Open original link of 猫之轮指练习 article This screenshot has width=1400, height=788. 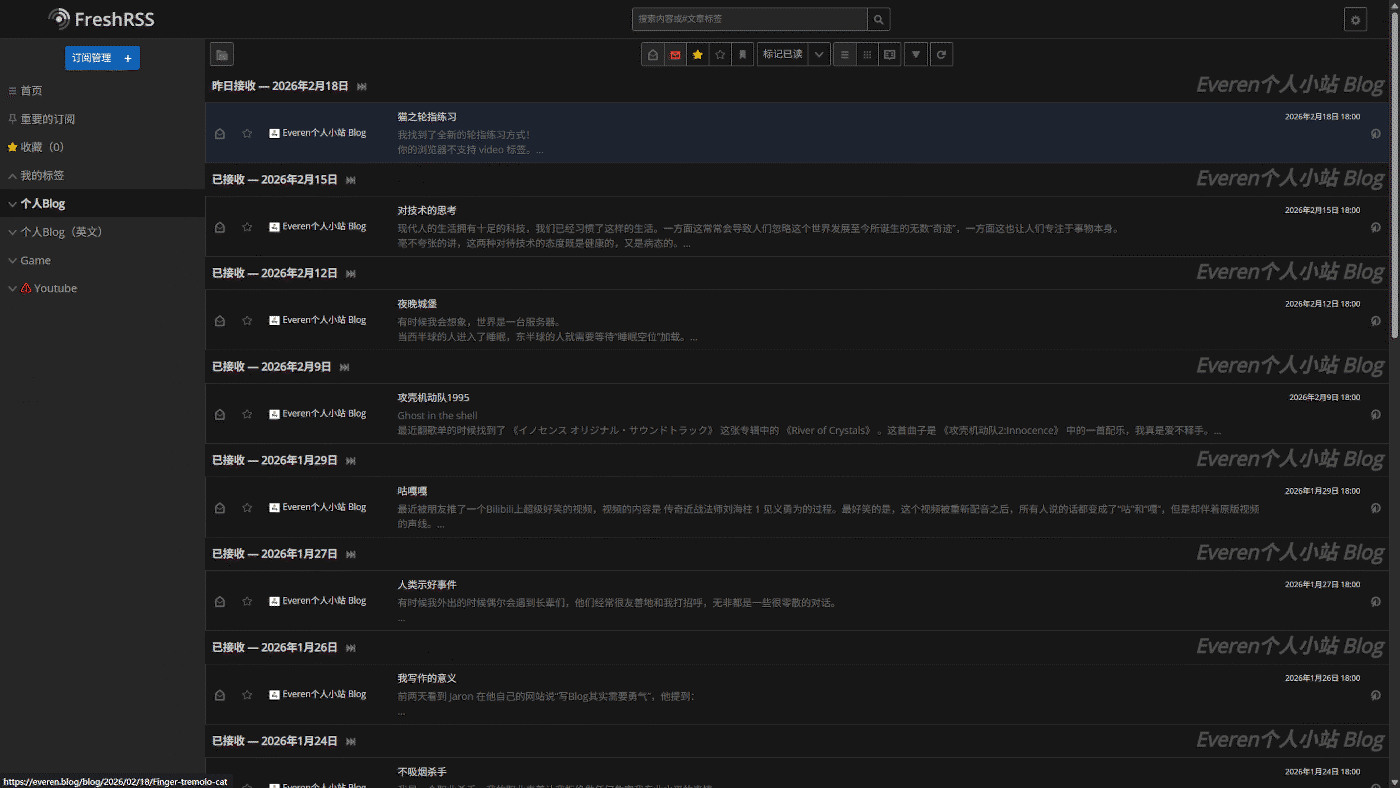tap(1376, 134)
